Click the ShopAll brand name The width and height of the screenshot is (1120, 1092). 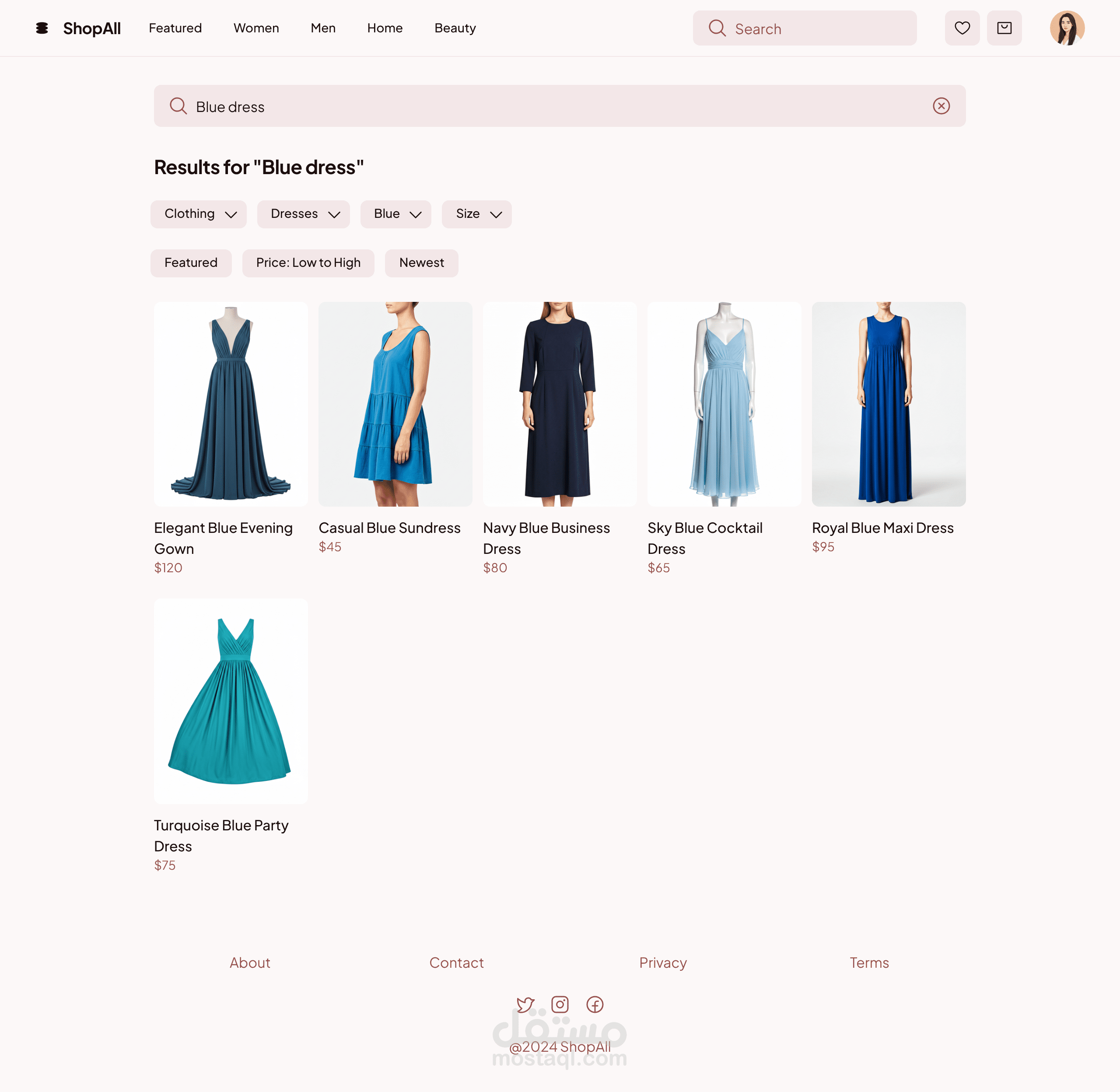click(x=92, y=29)
